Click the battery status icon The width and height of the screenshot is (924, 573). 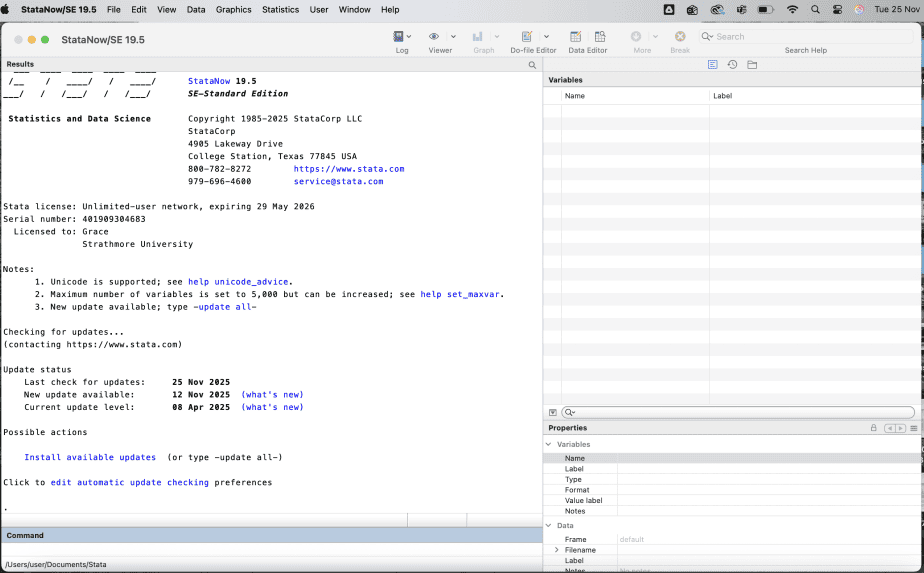click(765, 9)
